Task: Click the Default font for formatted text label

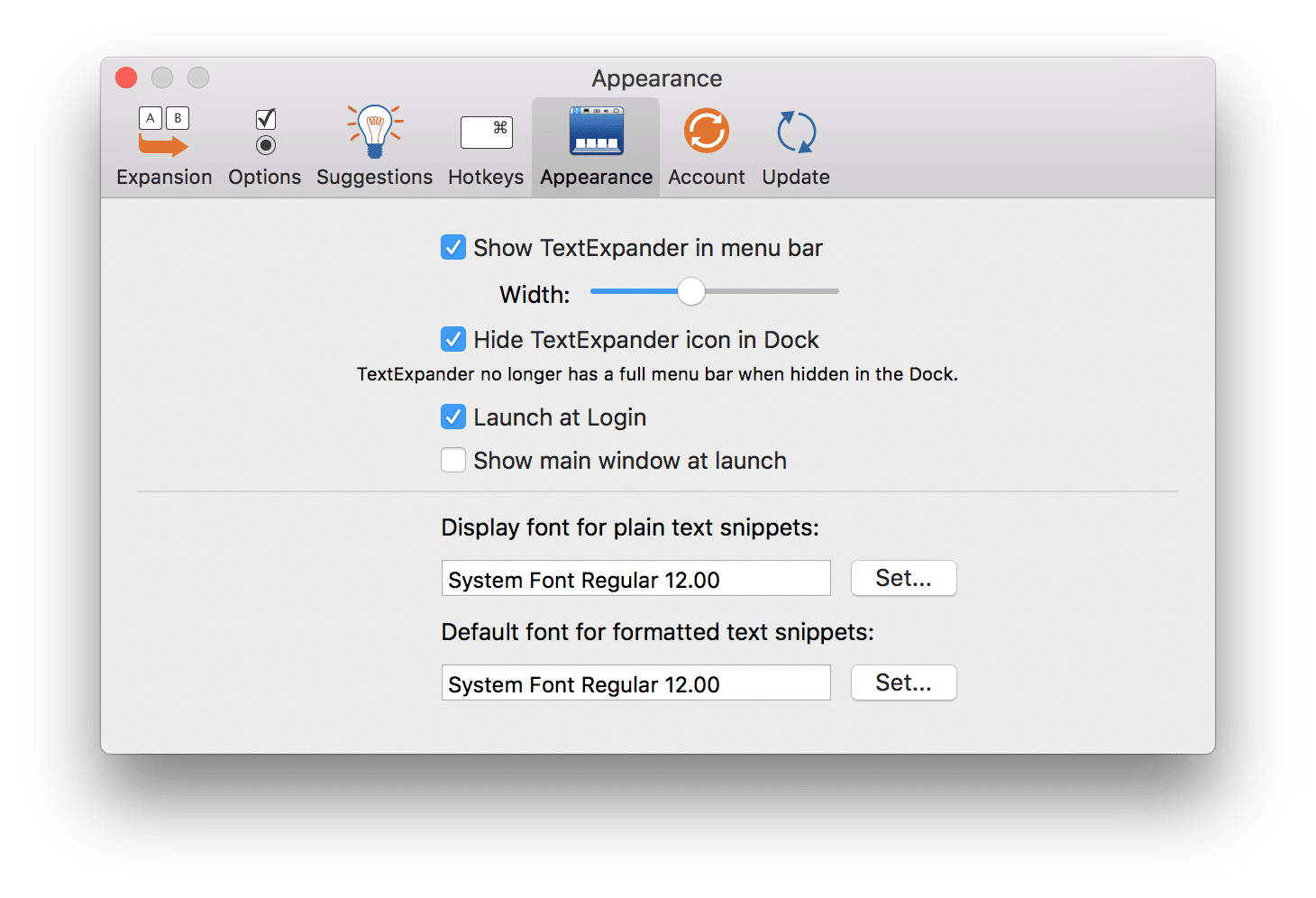Action: point(658,632)
